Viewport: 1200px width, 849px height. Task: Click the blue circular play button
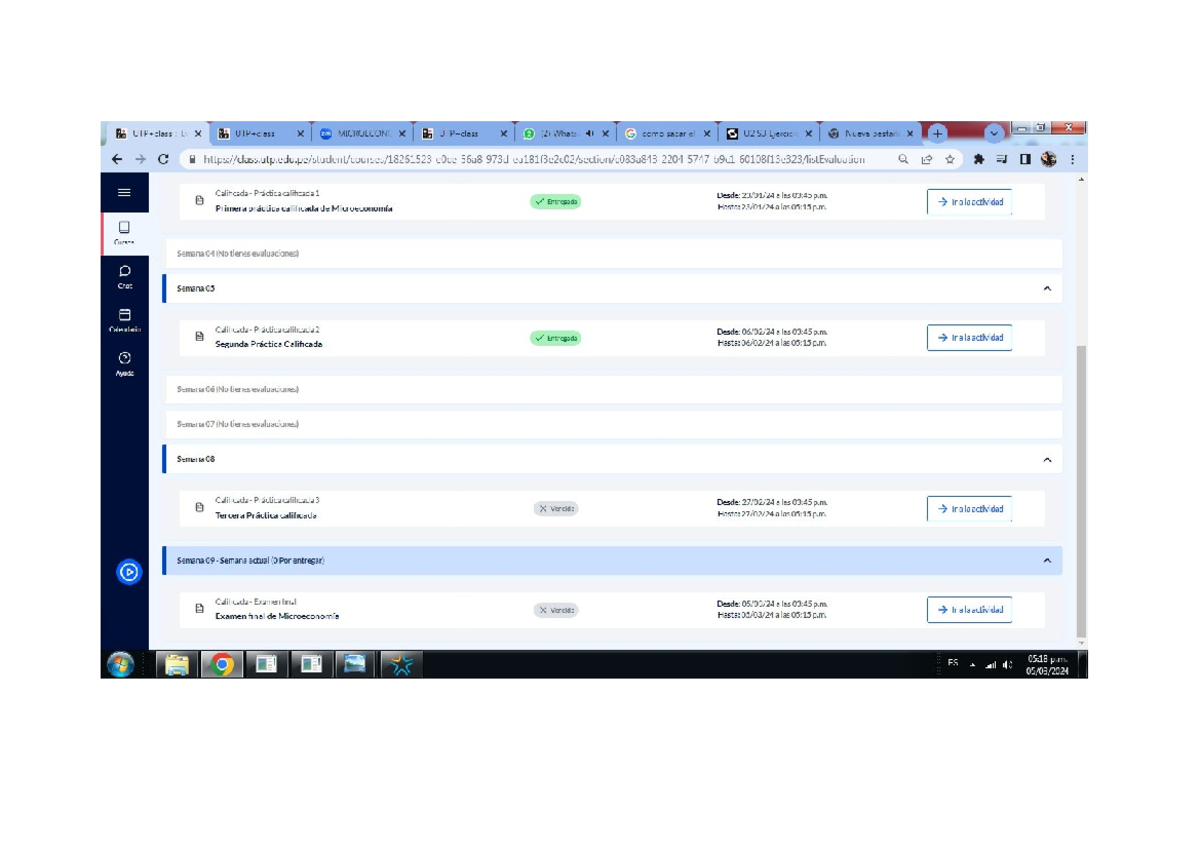click(129, 572)
